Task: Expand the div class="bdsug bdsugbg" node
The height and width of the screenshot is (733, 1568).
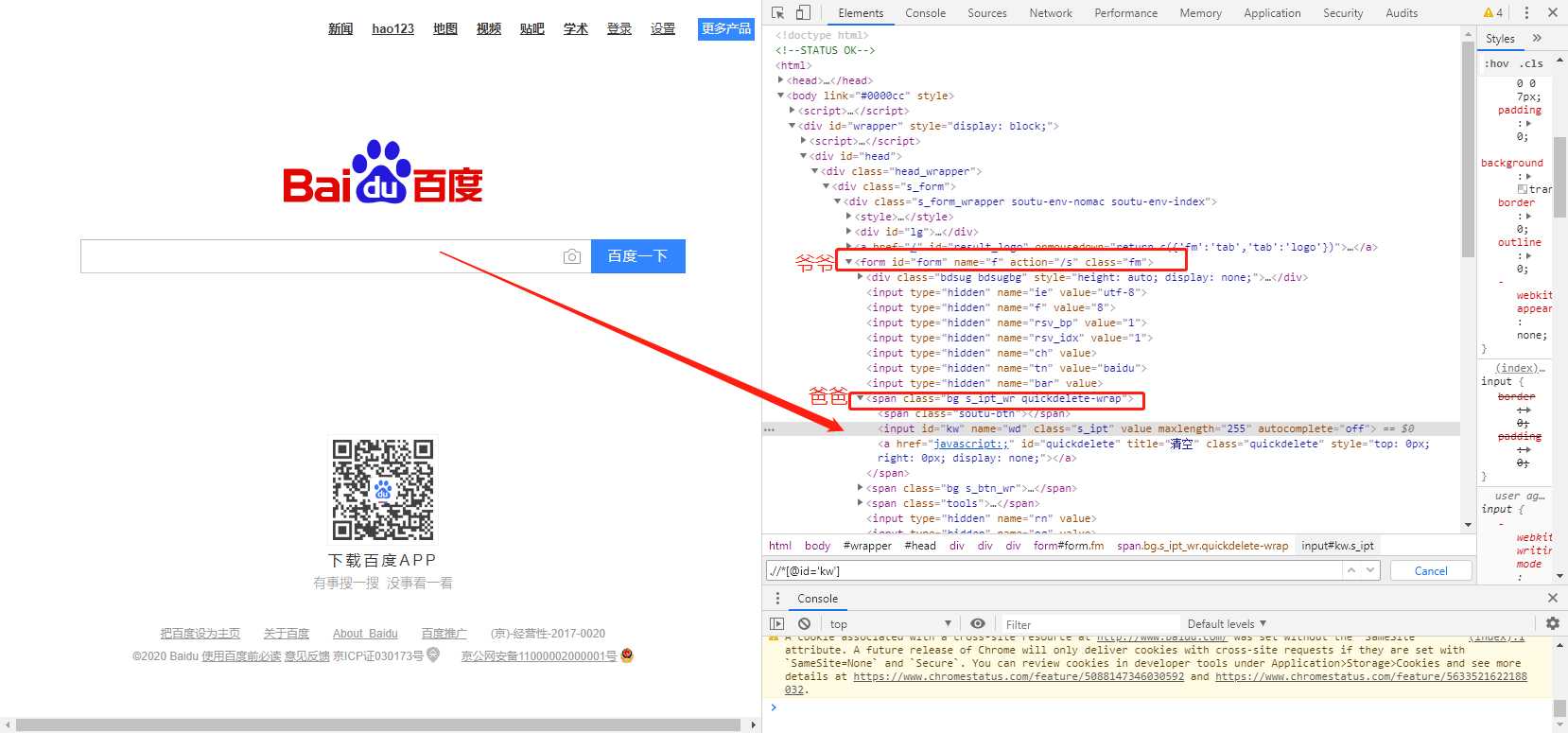Action: pos(860,277)
